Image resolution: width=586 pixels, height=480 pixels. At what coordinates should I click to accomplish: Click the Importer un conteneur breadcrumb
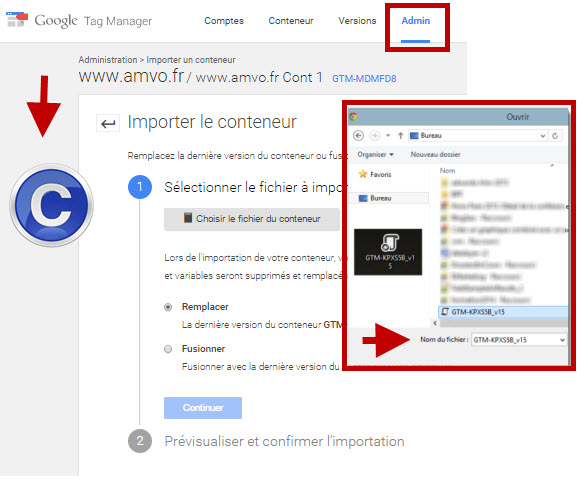(x=191, y=60)
